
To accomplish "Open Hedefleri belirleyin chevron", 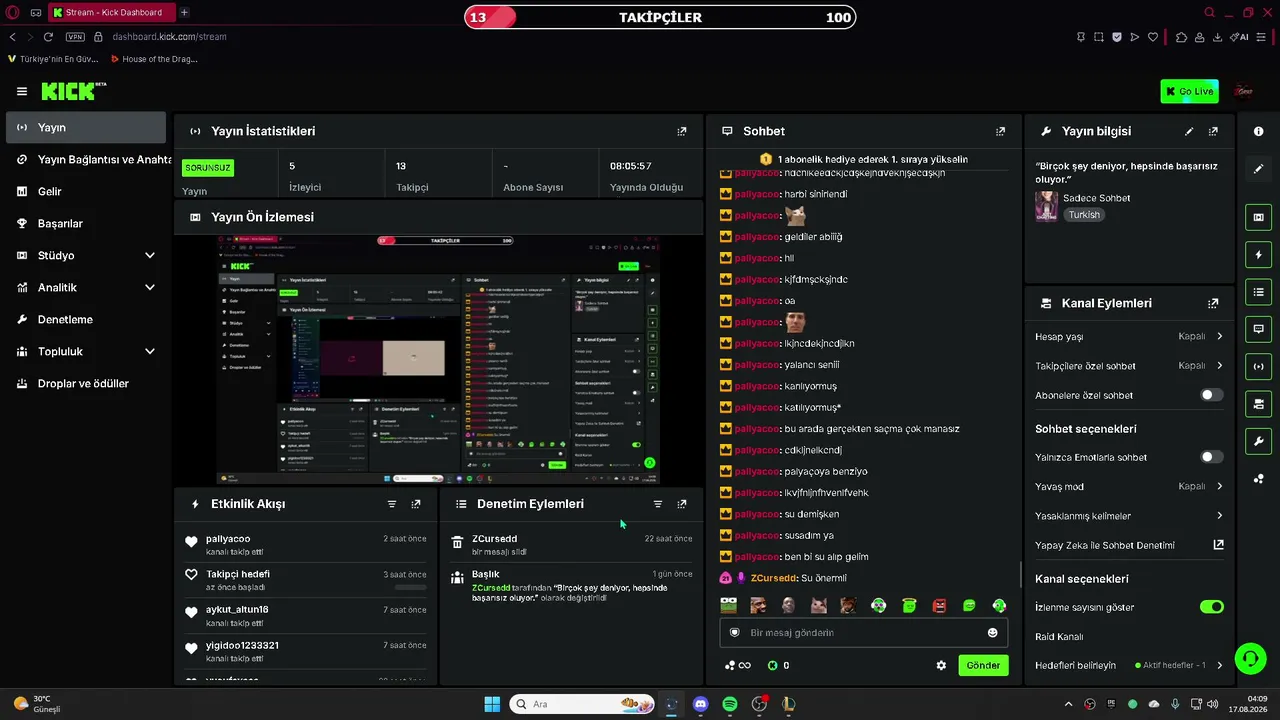I will point(1219,665).
